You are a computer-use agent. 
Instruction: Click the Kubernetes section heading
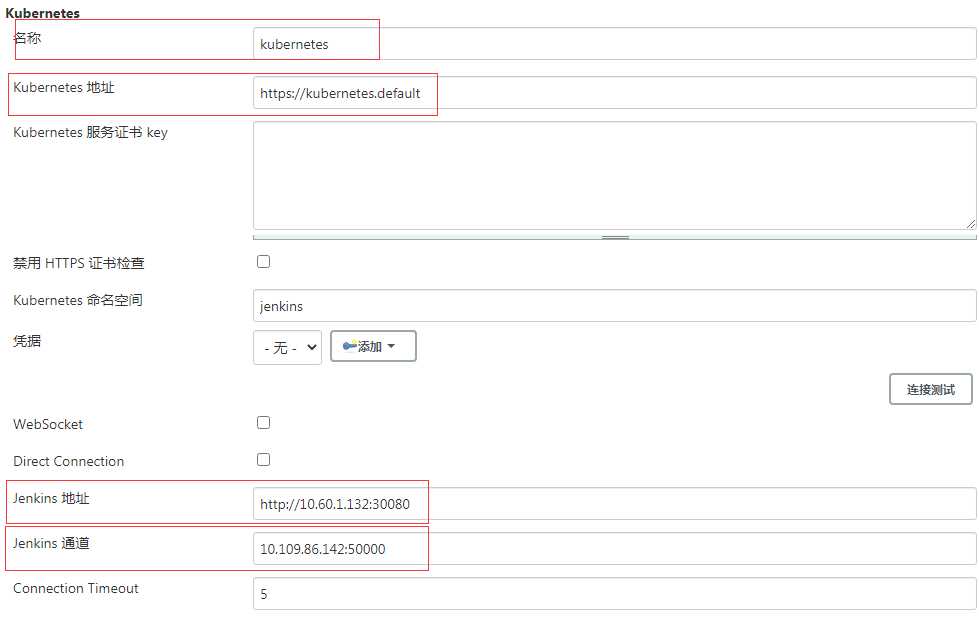[42, 12]
